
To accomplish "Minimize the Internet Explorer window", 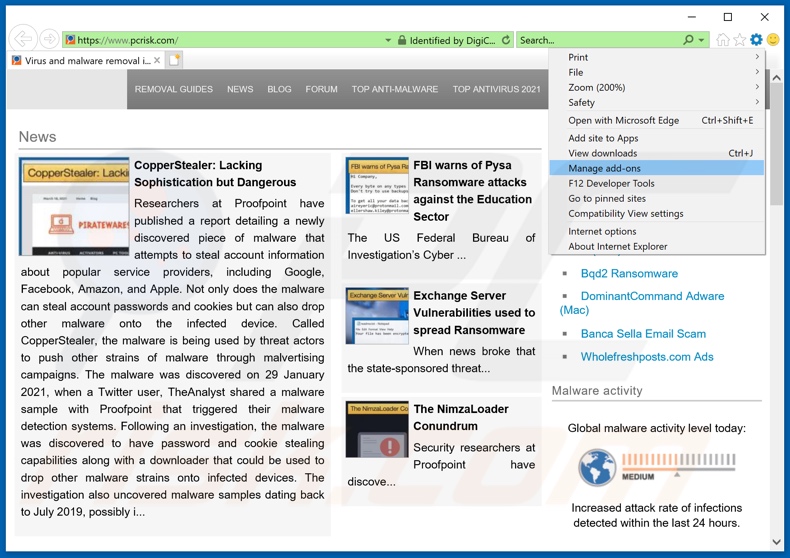I will coord(692,17).
